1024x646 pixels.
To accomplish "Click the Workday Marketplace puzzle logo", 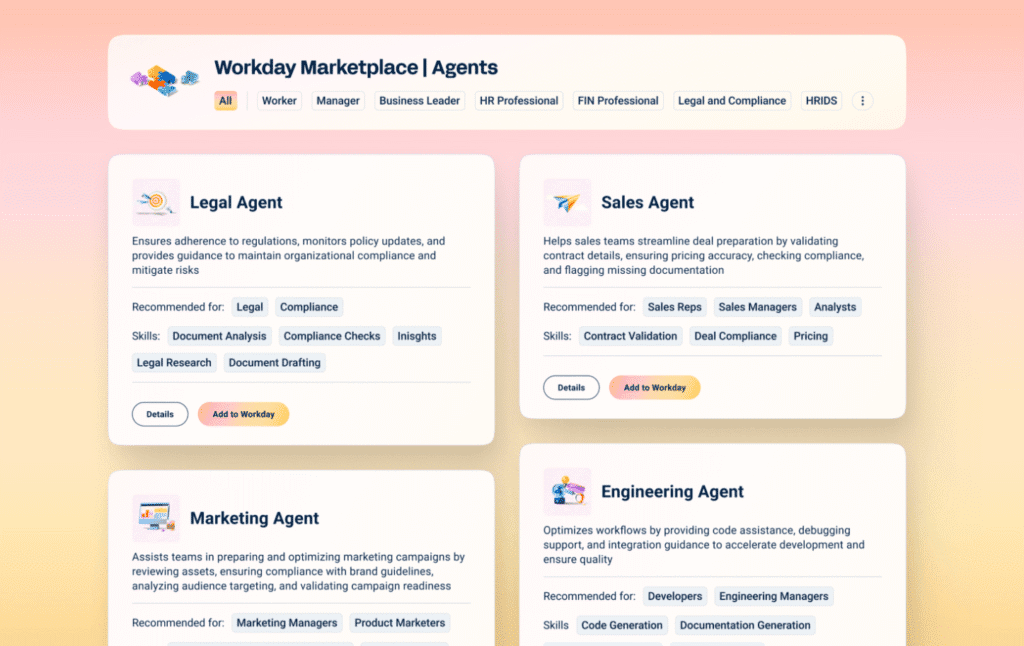I will pos(165,81).
